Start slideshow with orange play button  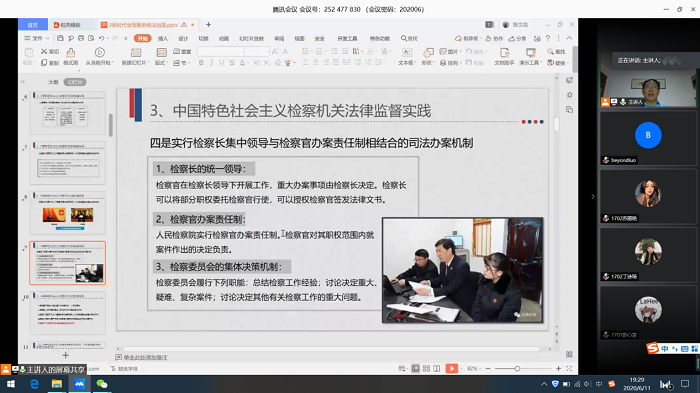tap(451, 368)
